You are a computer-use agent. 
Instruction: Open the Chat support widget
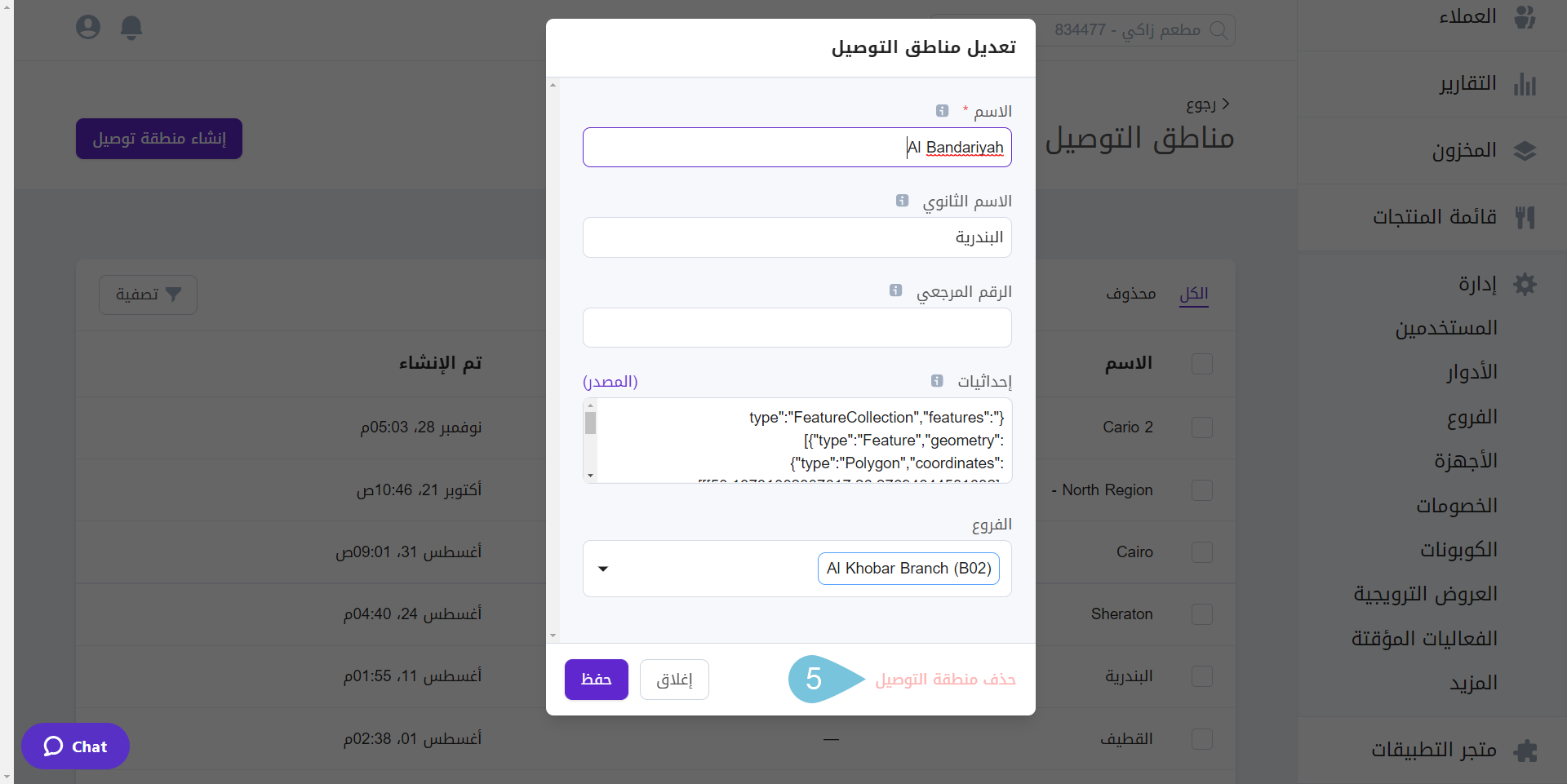pyautogui.click(x=75, y=746)
